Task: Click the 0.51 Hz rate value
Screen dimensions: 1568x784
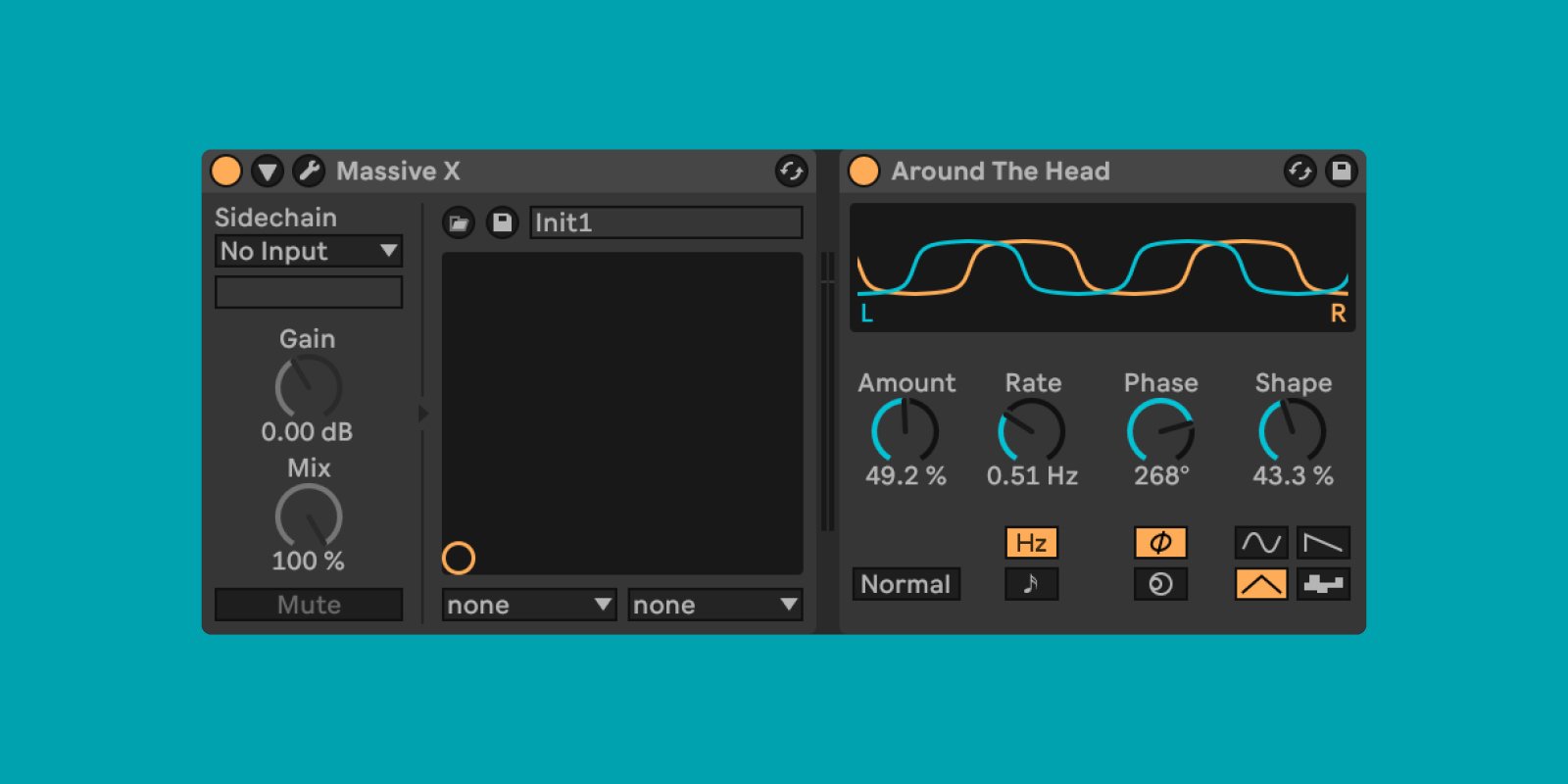Action: tap(1032, 476)
